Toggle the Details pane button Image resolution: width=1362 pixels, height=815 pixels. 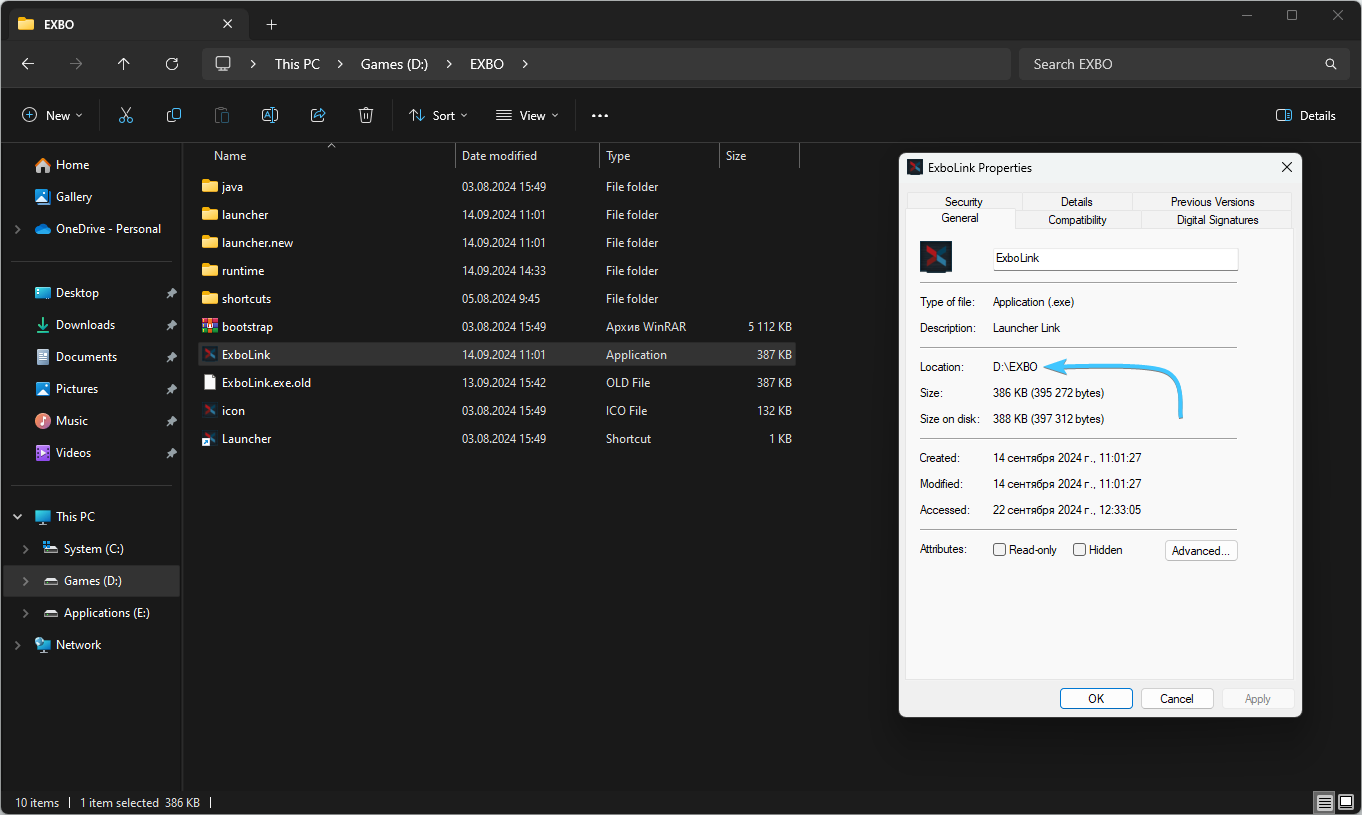(x=1306, y=116)
